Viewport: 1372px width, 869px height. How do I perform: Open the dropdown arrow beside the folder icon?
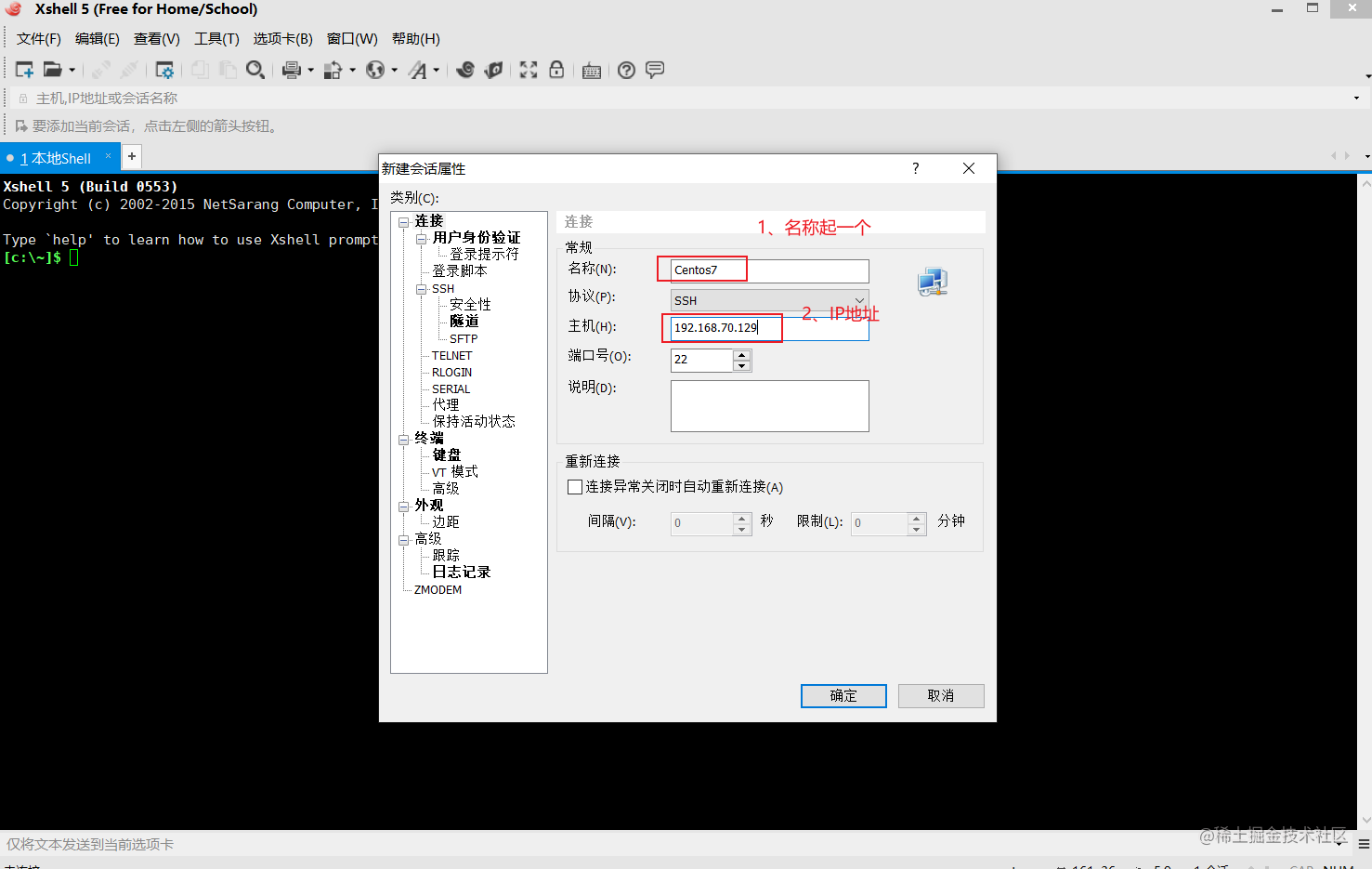click(x=72, y=70)
